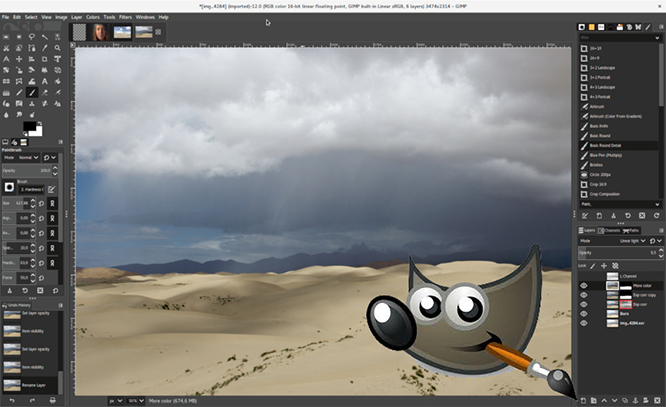Switch to the Channels tab
This screenshot has width=666, height=407.
[609, 230]
